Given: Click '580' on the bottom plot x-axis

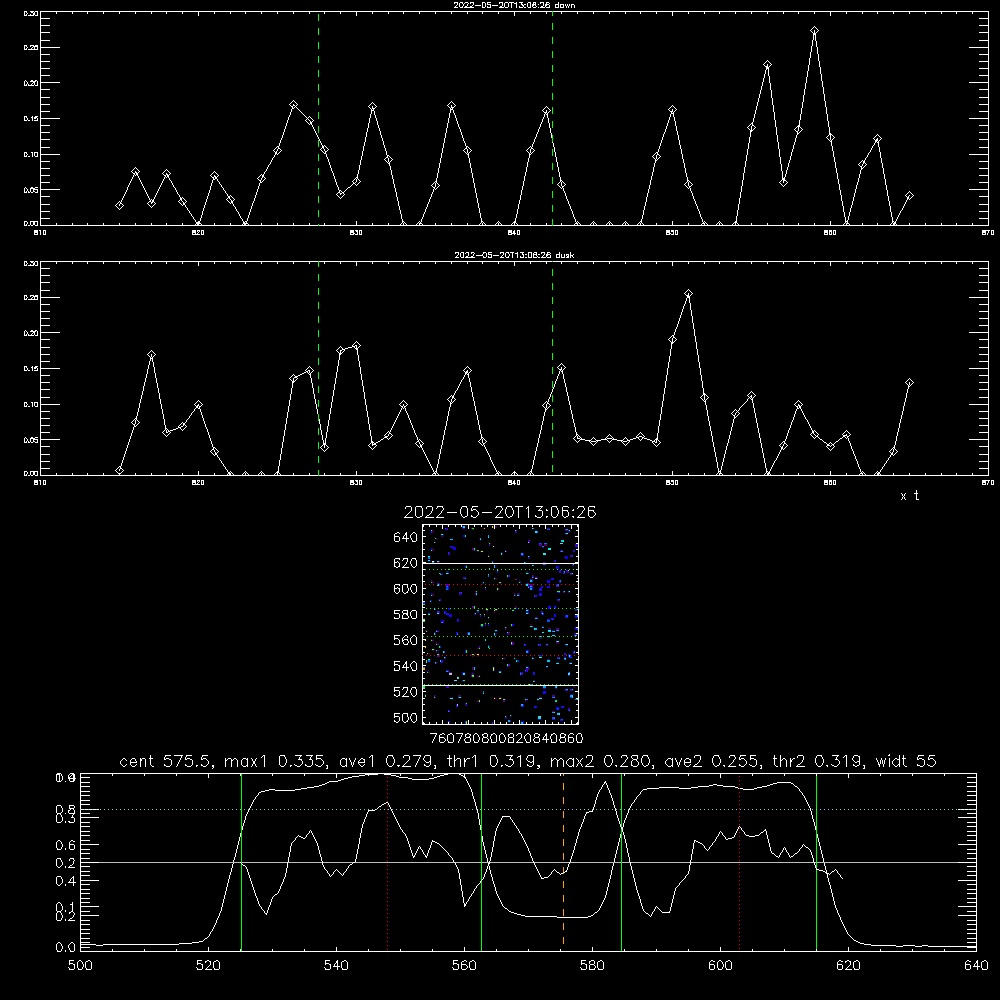Looking at the screenshot, I should [592, 966].
